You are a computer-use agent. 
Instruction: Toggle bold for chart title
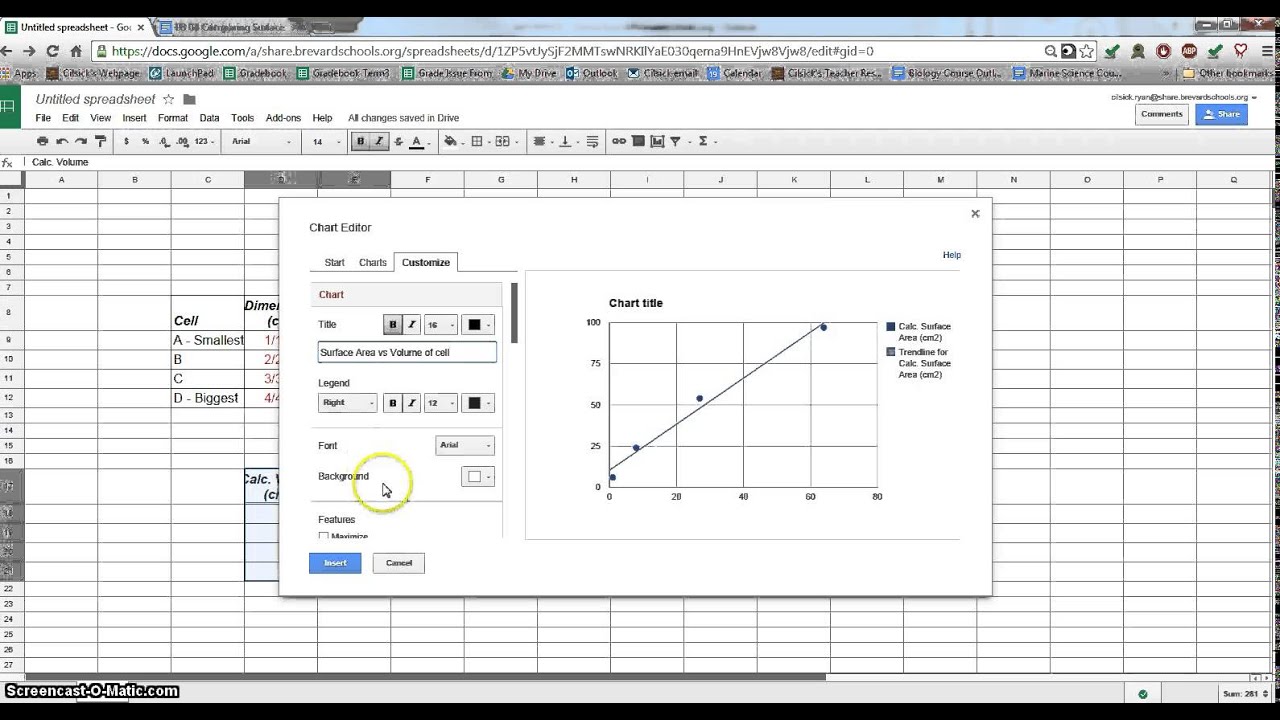click(x=392, y=324)
